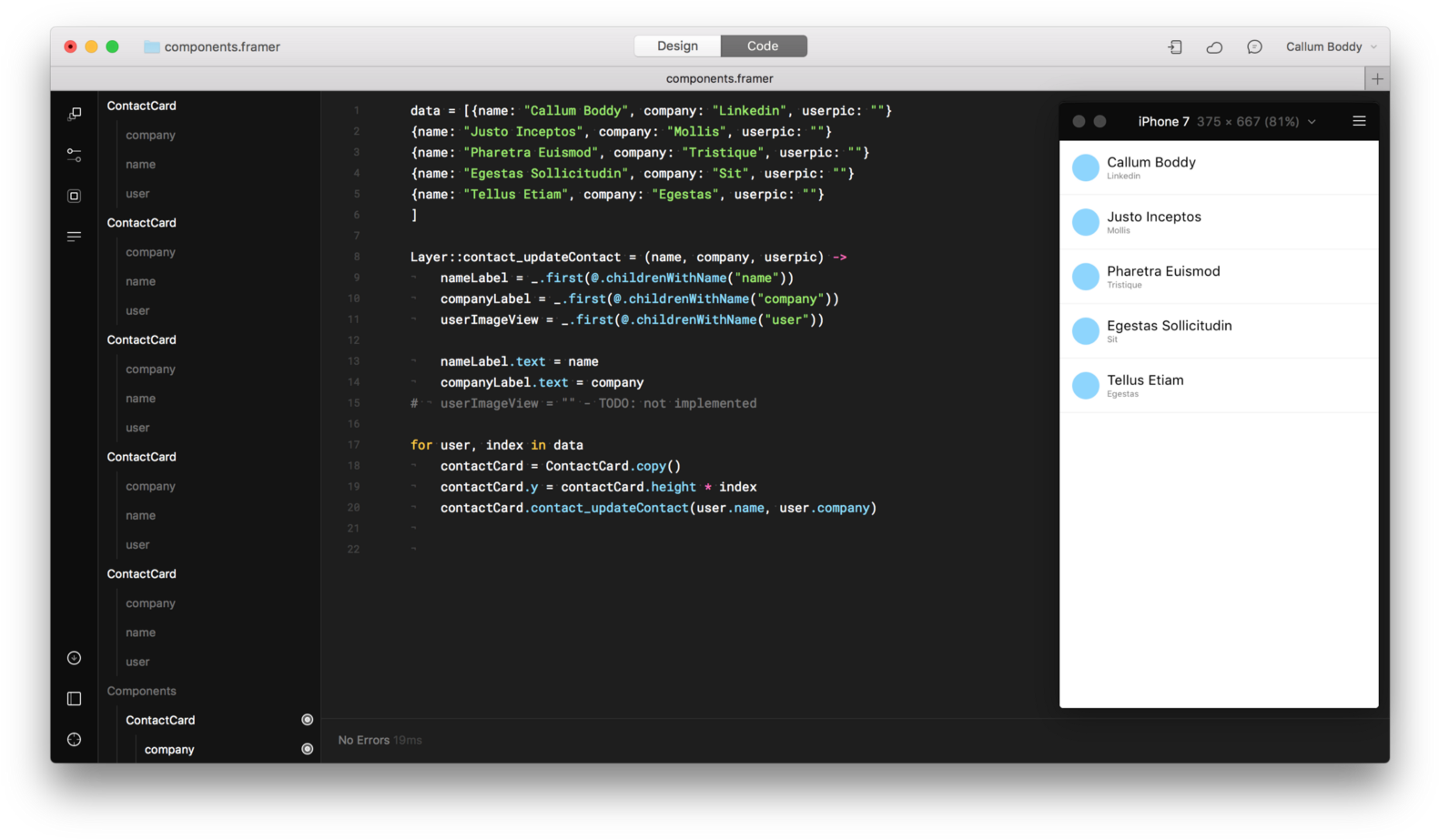Select the first ContactCard layer in the tree
1439x840 pixels.
click(x=142, y=106)
